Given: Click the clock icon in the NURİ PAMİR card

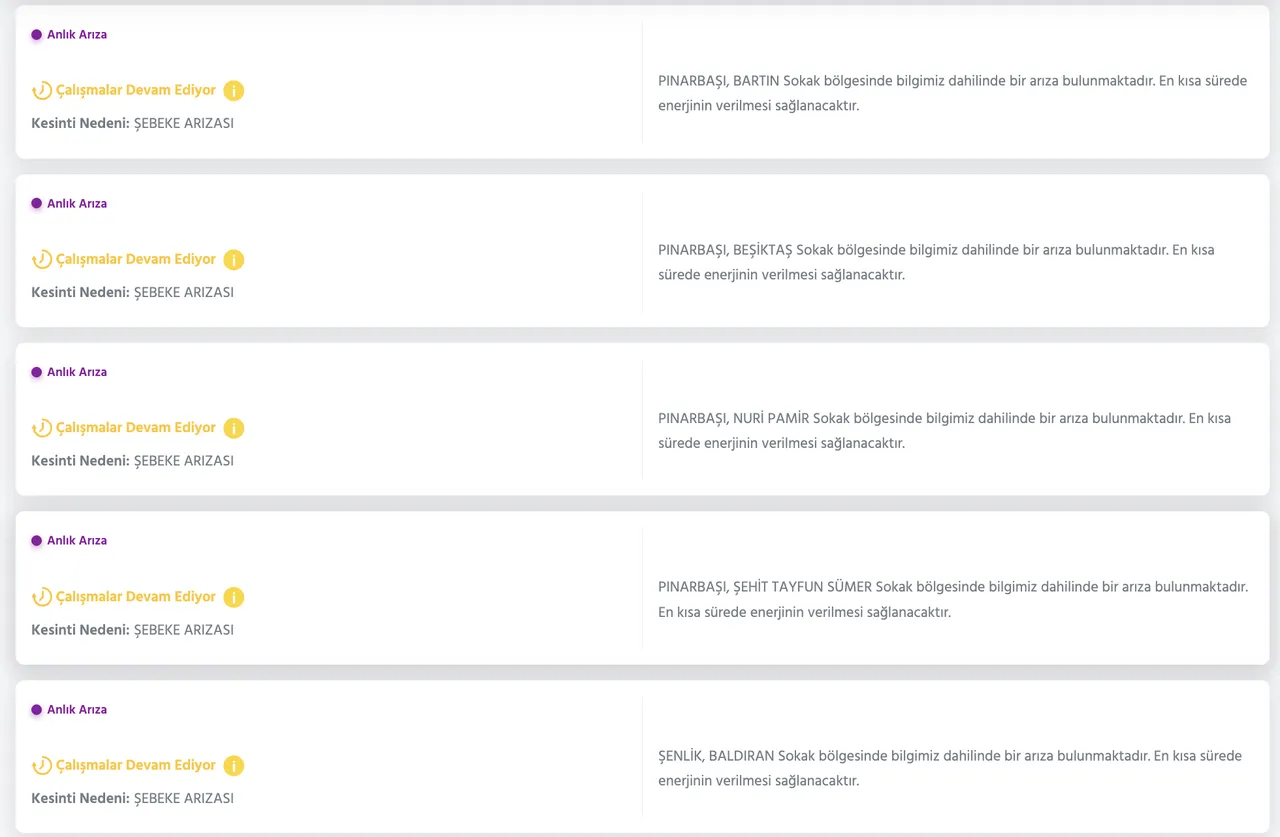Looking at the screenshot, I should coord(42,428).
